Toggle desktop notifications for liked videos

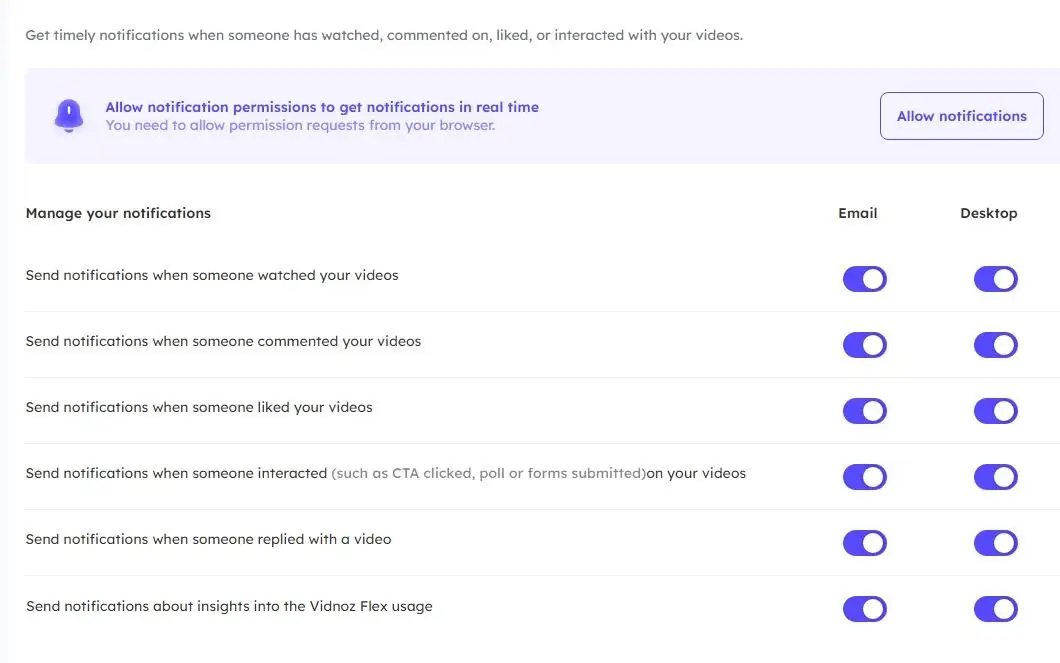[995, 411]
